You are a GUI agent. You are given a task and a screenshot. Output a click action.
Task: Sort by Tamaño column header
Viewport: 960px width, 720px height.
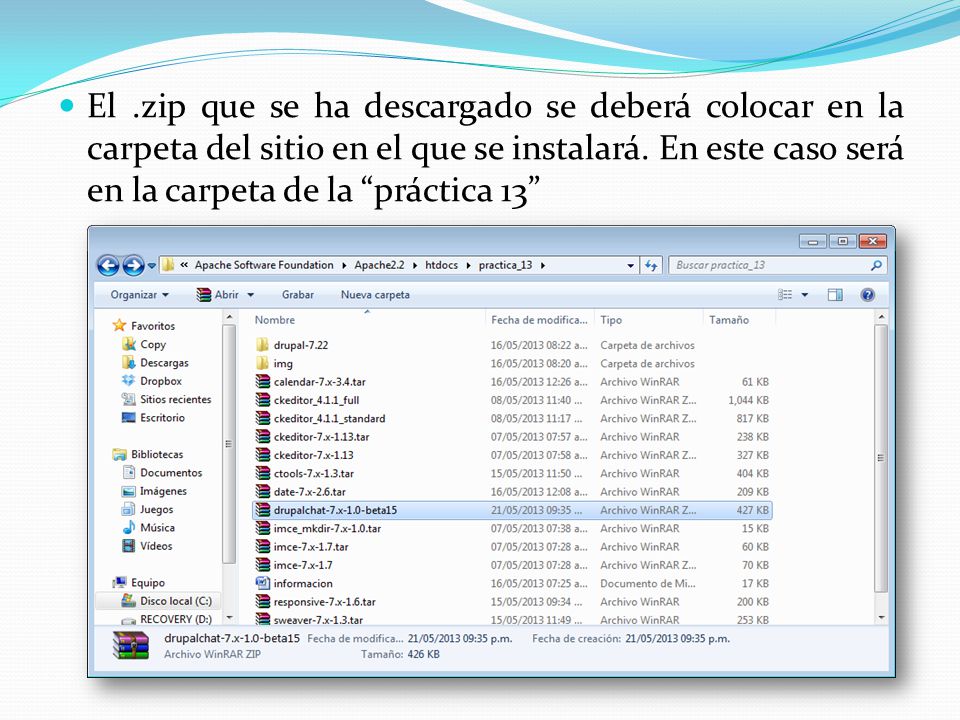[x=729, y=320]
